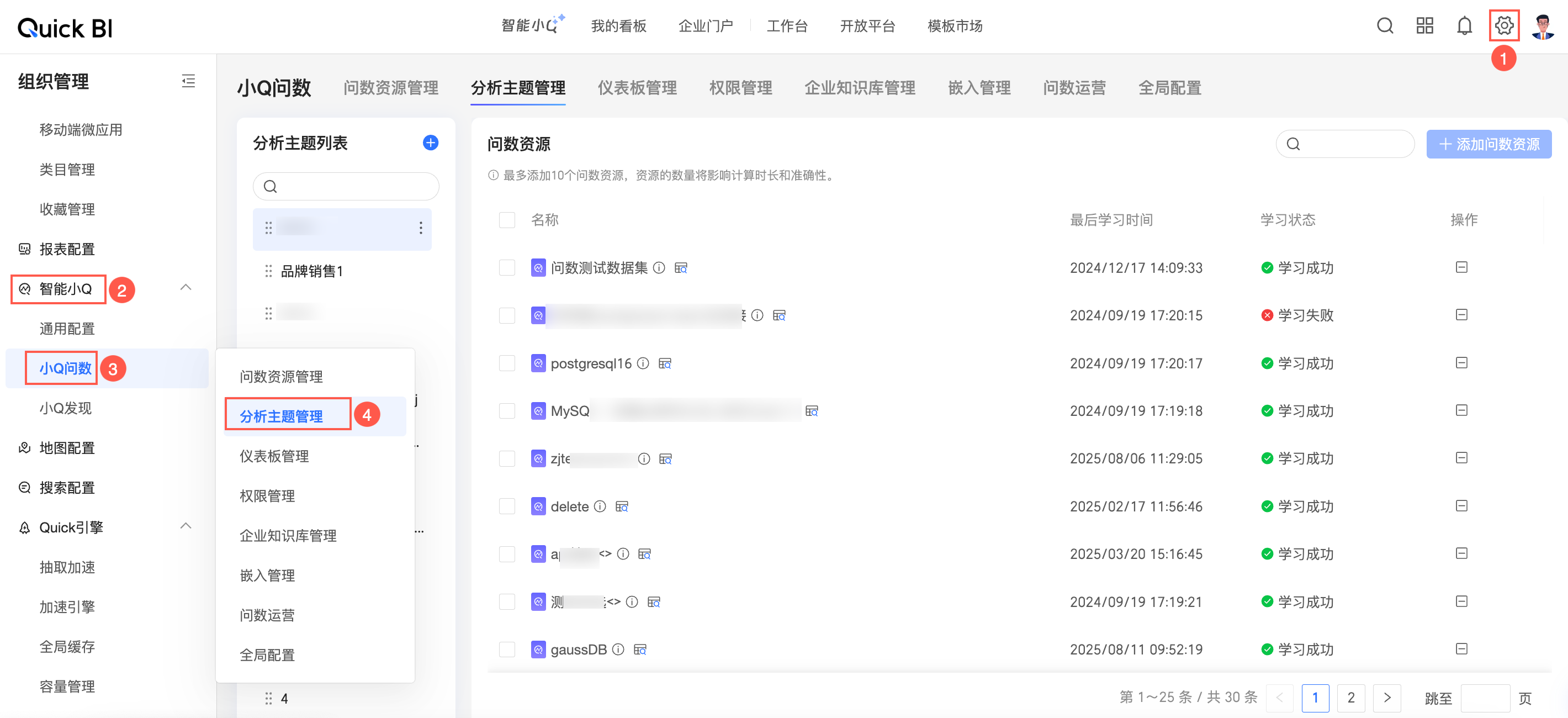Open 模板市场 in top navigation
Image resolution: width=1568 pixels, height=718 pixels.
(955, 26)
